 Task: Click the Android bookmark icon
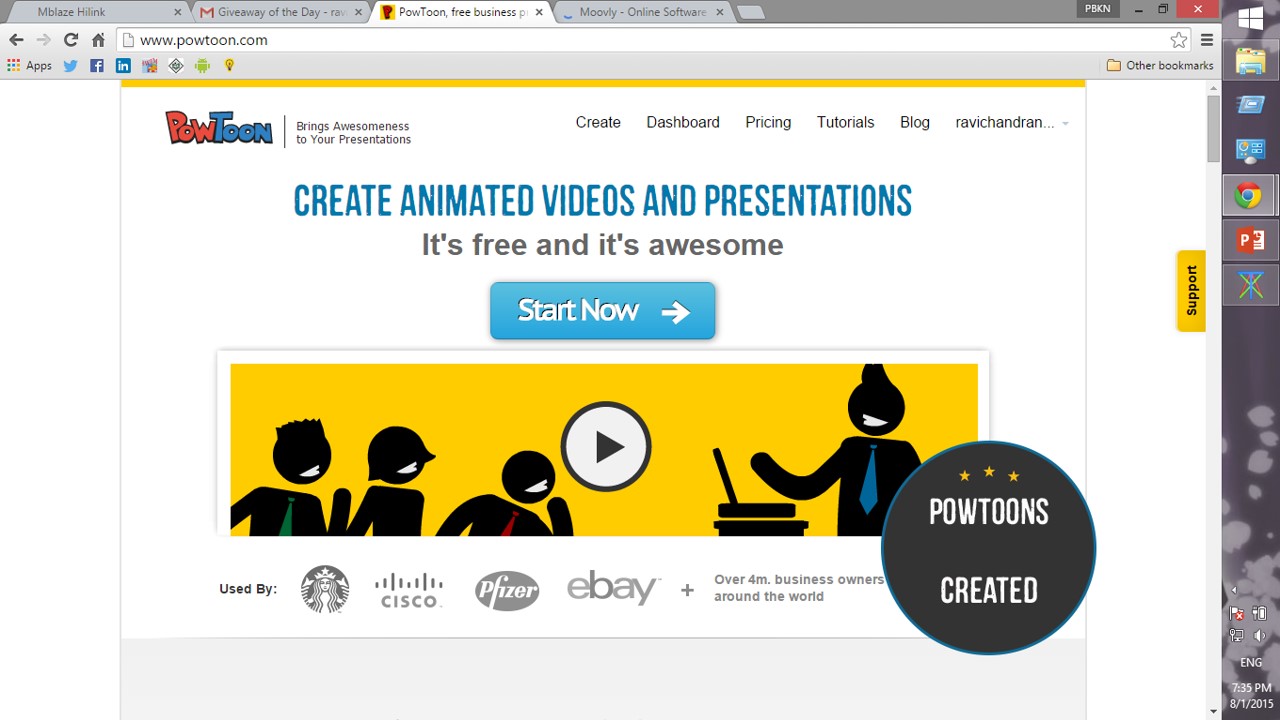pyautogui.click(x=202, y=66)
